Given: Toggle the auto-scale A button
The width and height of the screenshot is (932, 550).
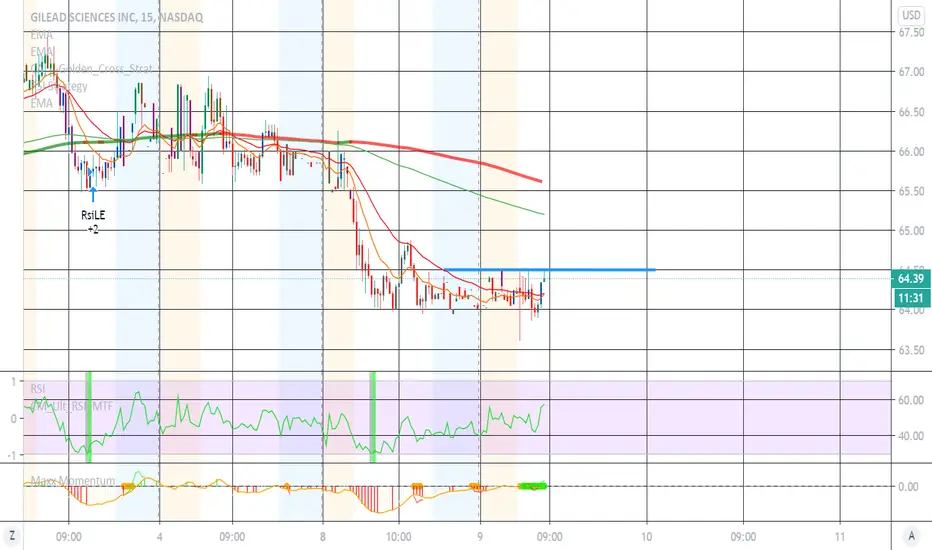Looking at the screenshot, I should (x=911, y=536).
